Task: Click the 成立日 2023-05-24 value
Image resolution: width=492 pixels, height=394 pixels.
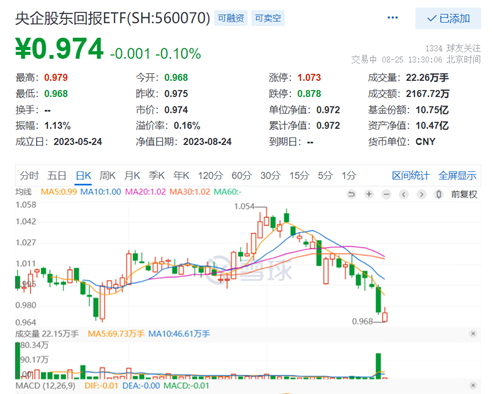Action: (x=78, y=142)
